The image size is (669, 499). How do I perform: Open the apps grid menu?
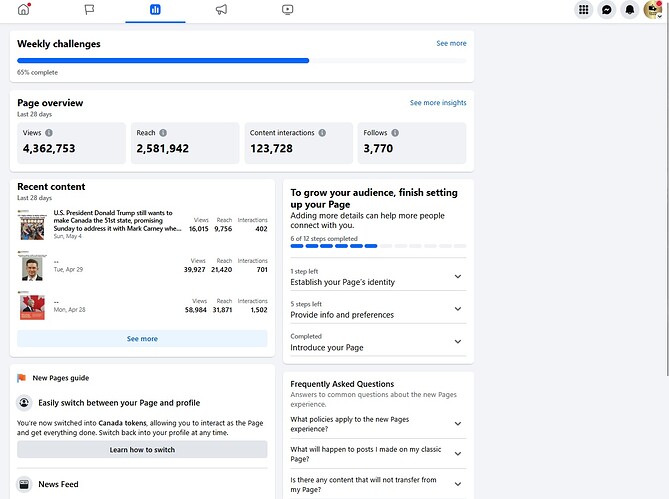(583, 9)
